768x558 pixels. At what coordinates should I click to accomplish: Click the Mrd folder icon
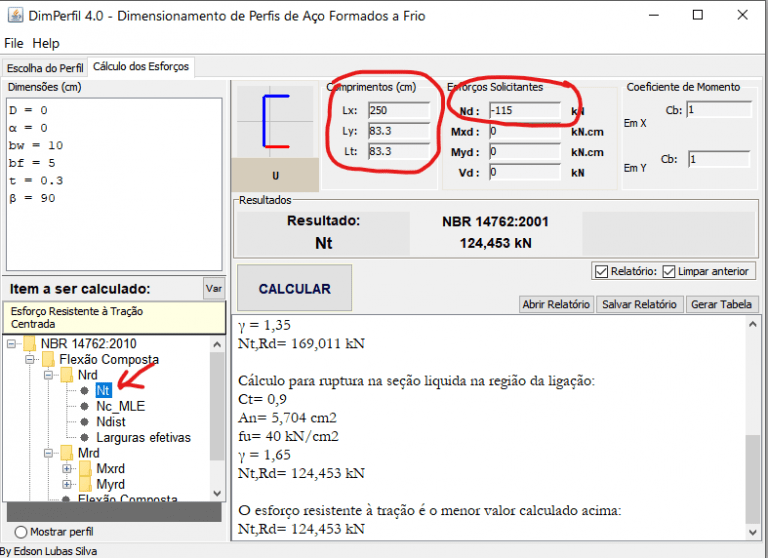(x=67, y=453)
